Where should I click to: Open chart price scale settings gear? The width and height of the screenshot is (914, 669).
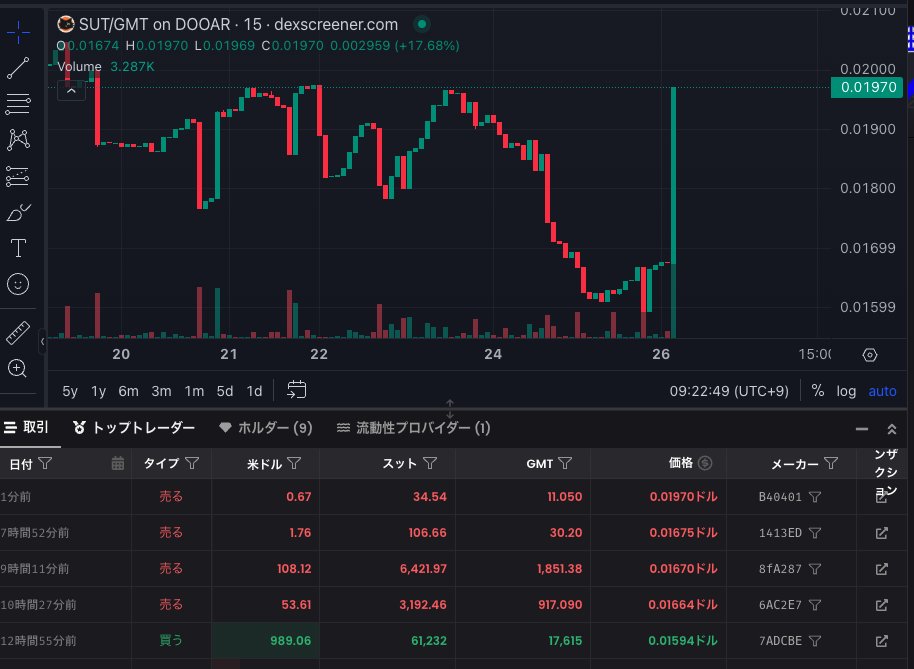tap(870, 355)
